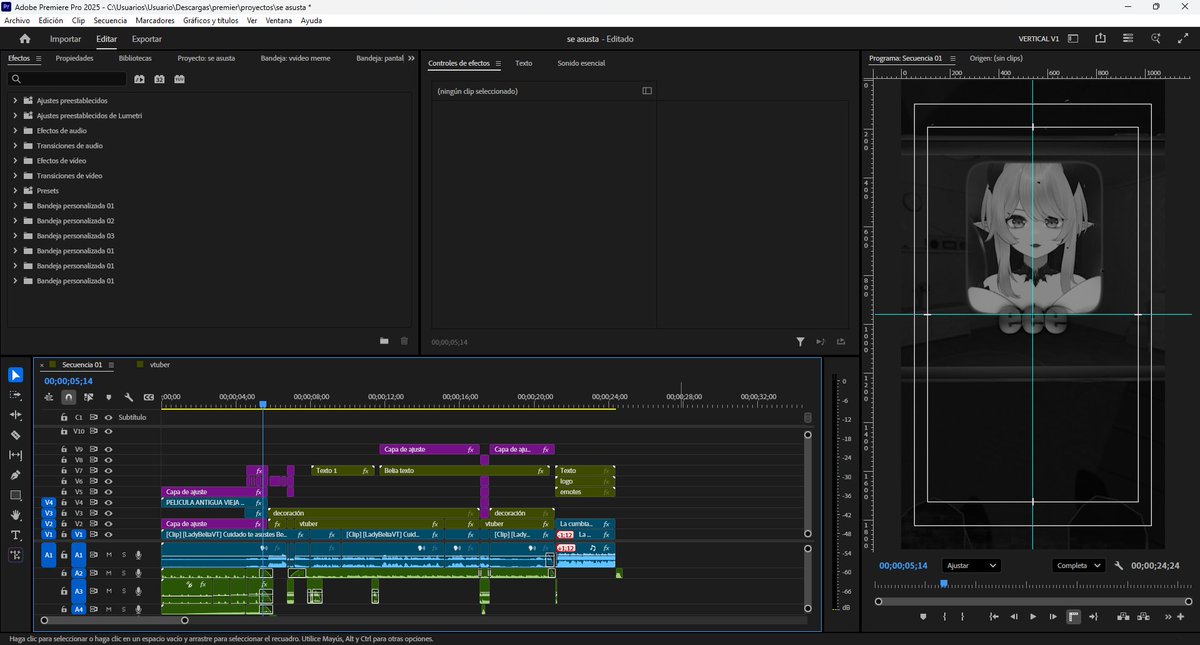The height and width of the screenshot is (645, 1200).
Task: Hide track V2 output eye
Action: click(108, 523)
